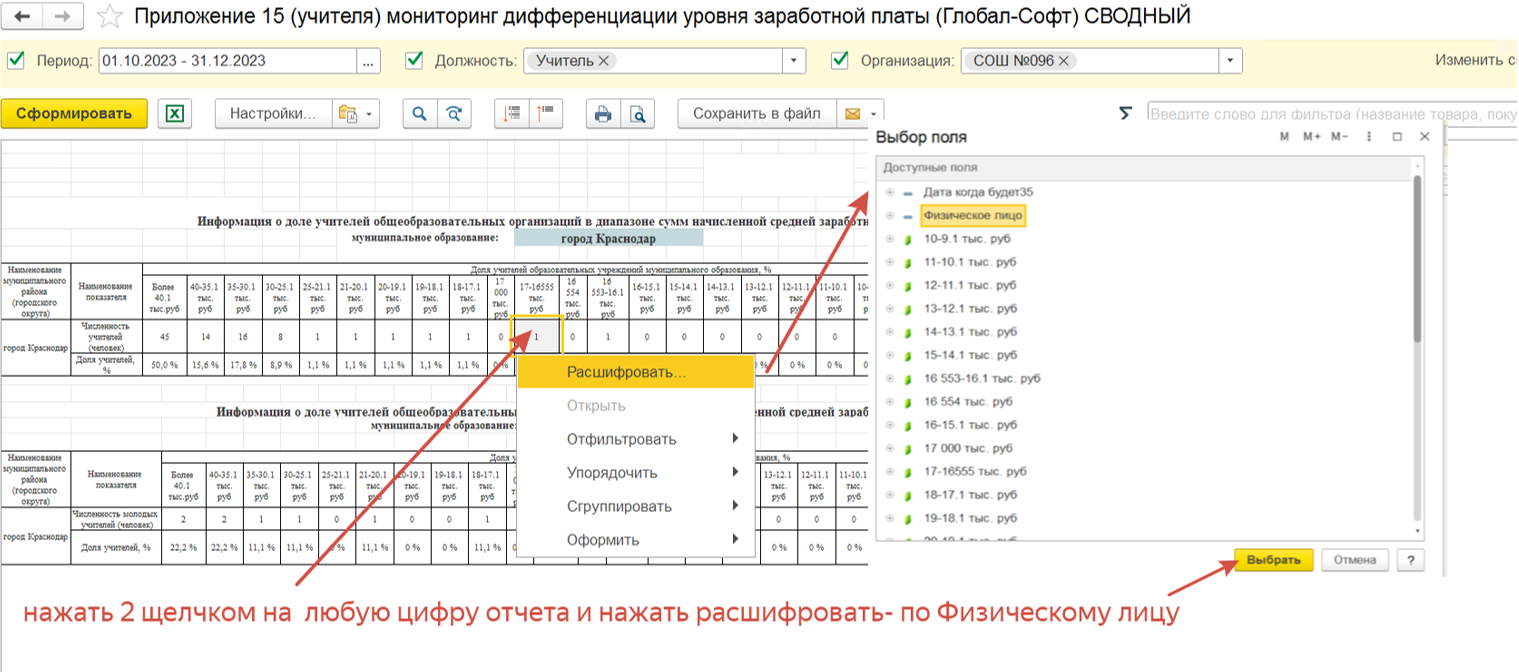
Task: Click the print preview icon
Action: pyautogui.click(x=636, y=114)
